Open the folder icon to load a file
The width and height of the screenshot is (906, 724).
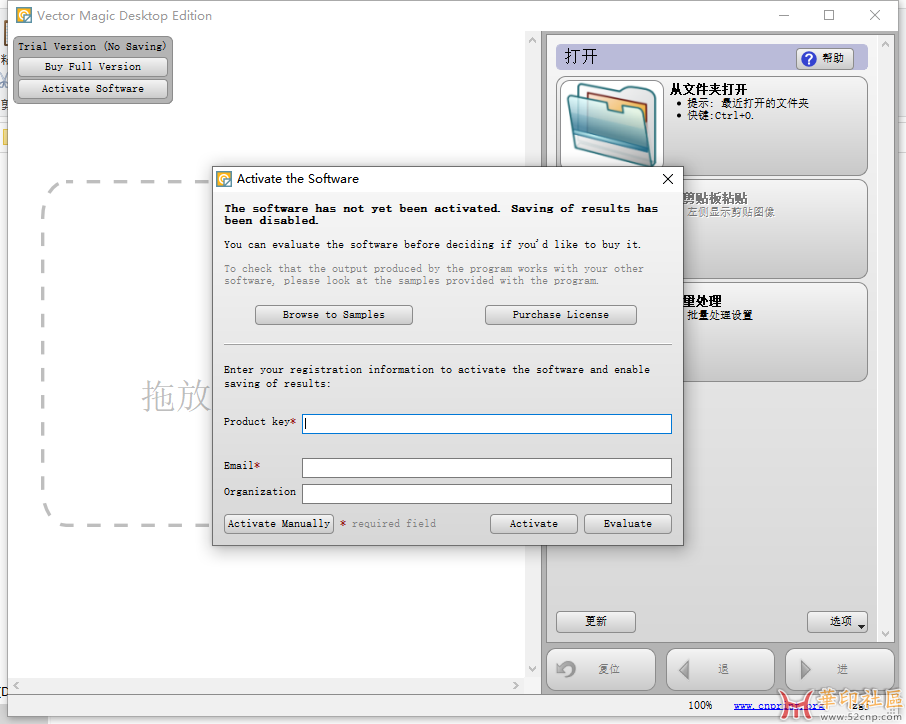(611, 124)
